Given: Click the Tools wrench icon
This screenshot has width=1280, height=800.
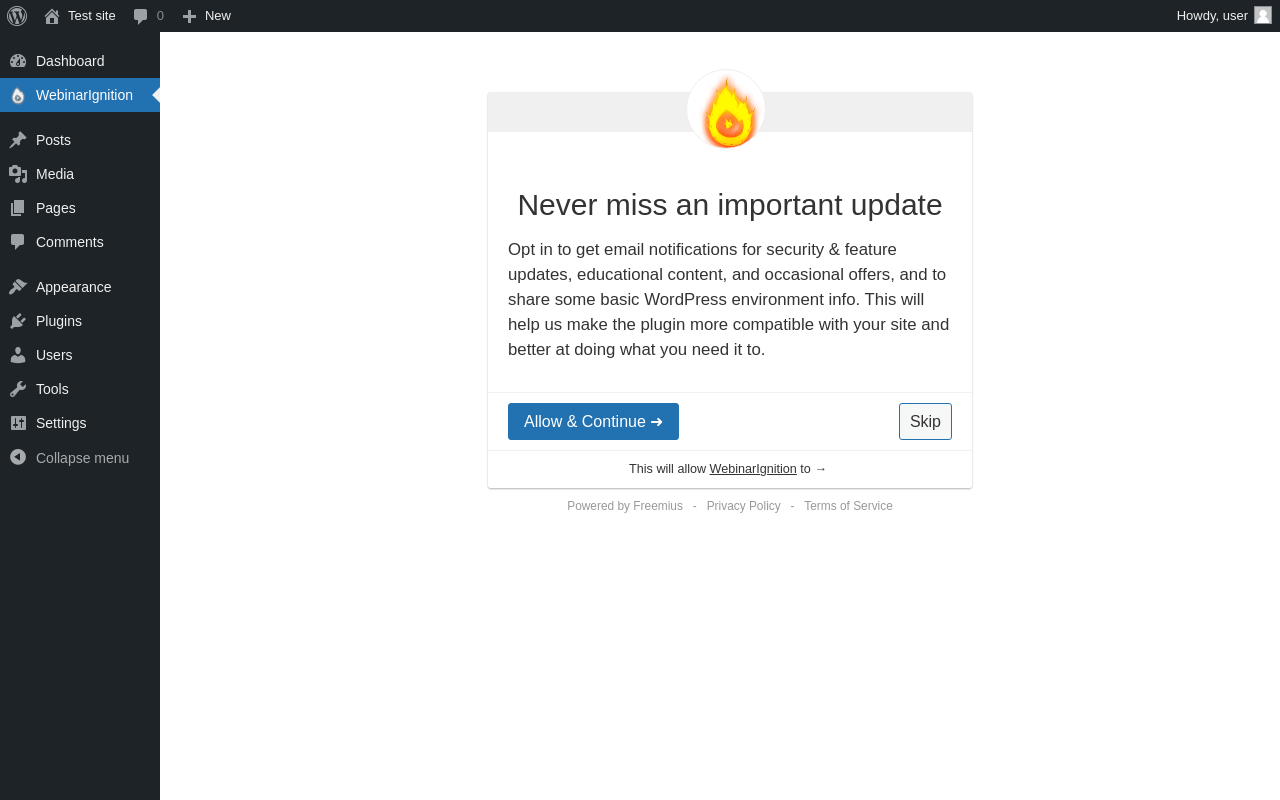Looking at the screenshot, I should pos(18,389).
